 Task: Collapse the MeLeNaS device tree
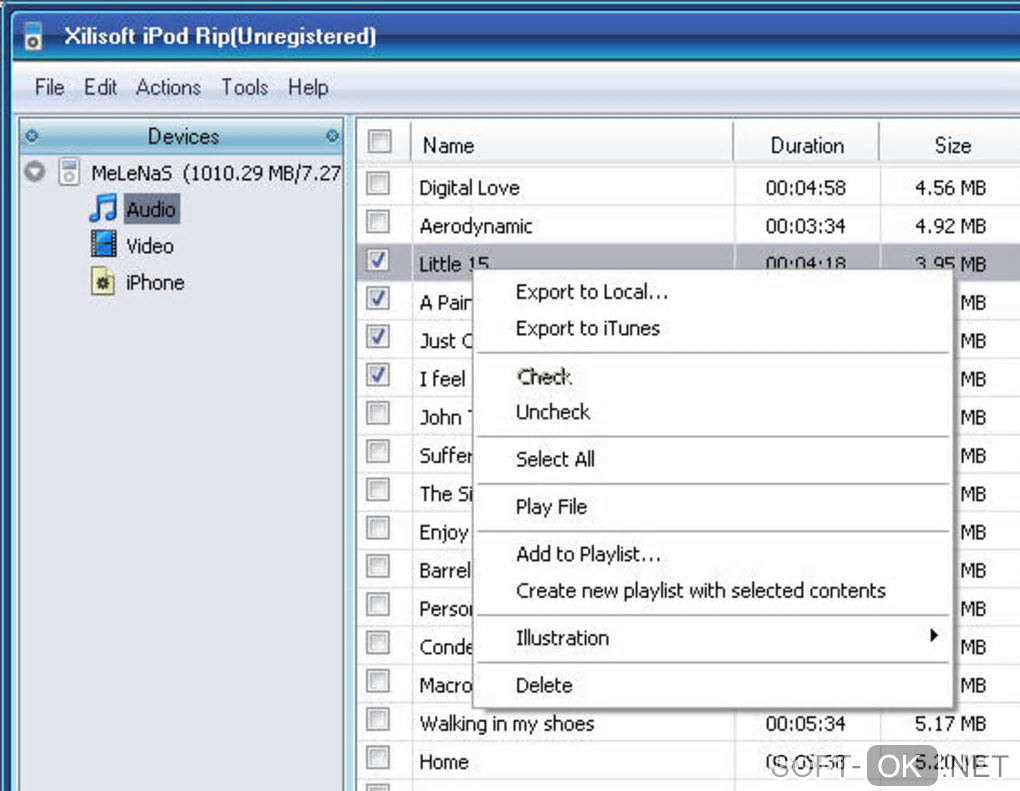point(35,172)
